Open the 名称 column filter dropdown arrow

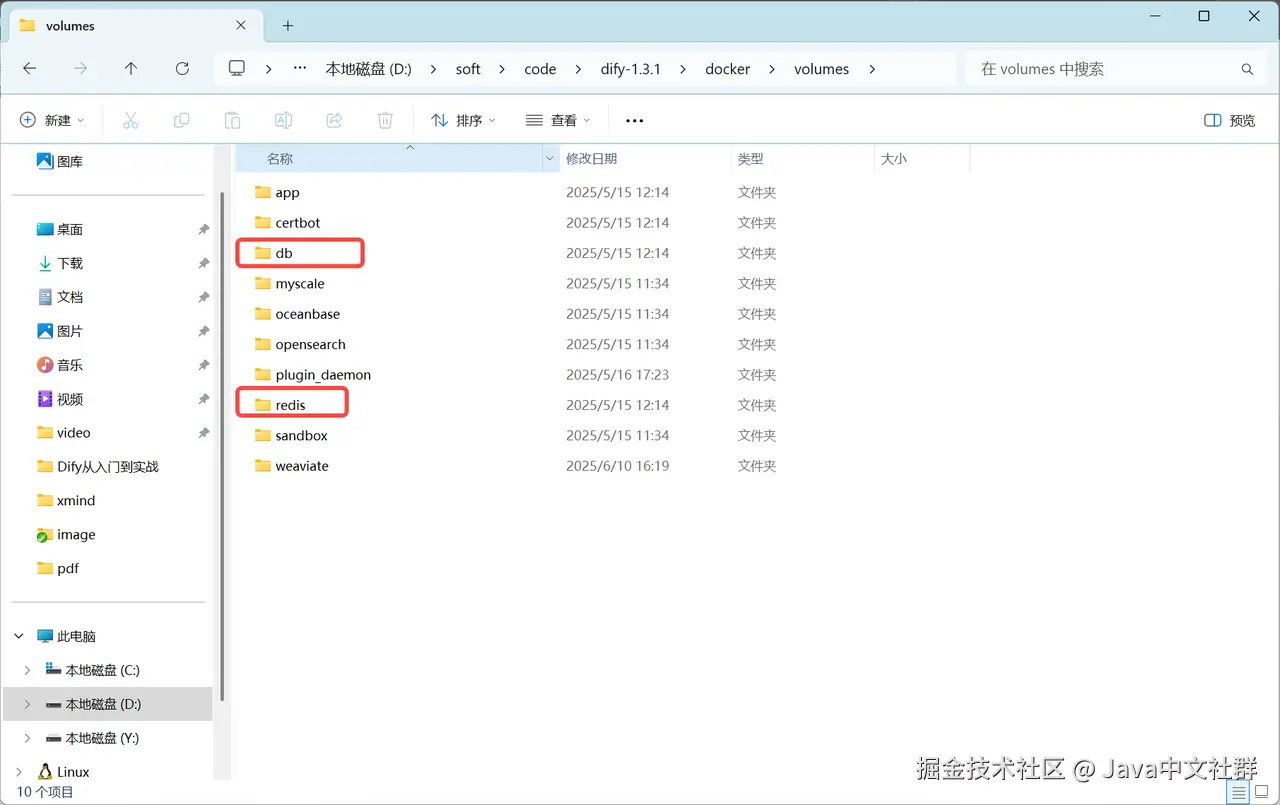550,159
